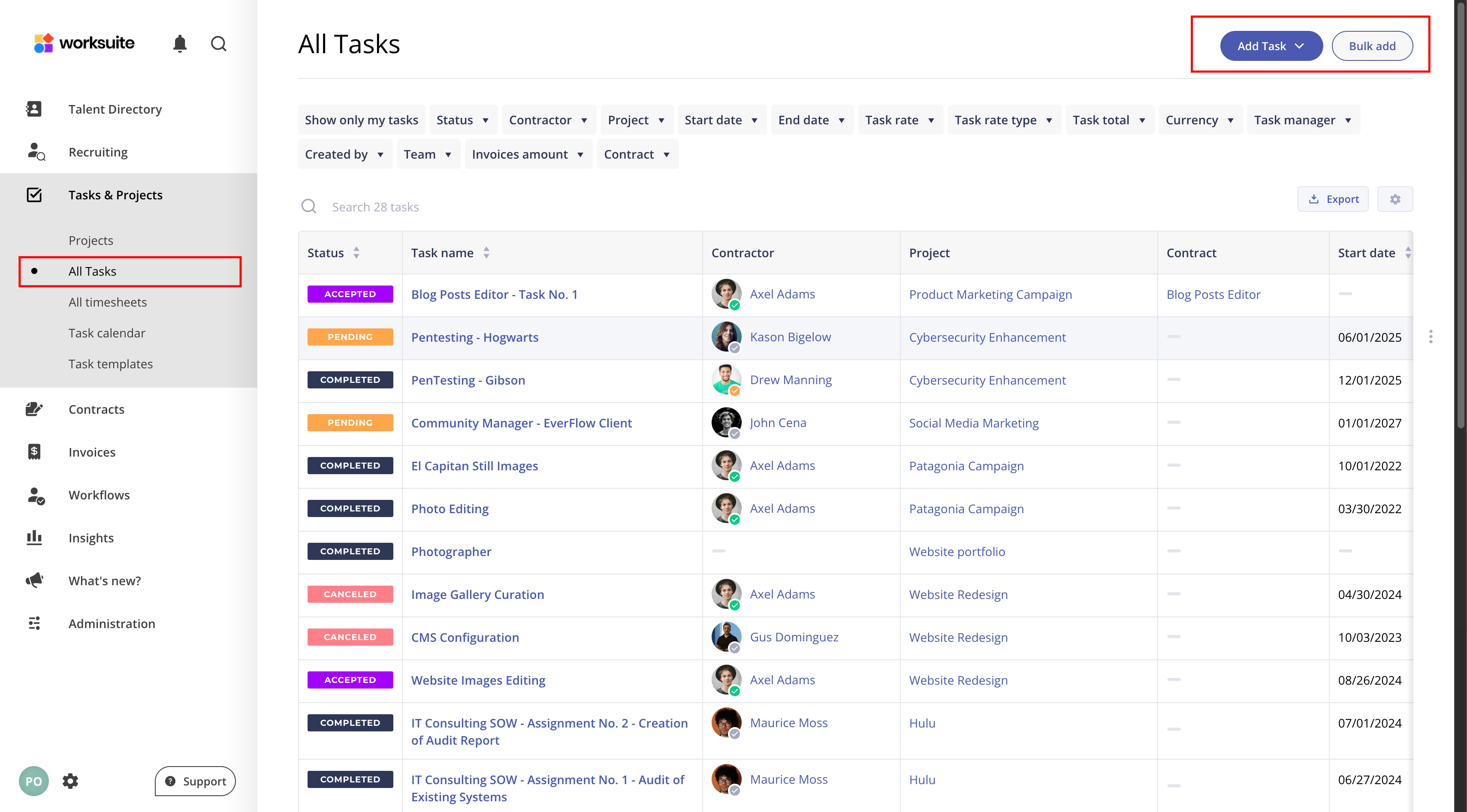This screenshot has width=1467, height=812.
Task: Open Task calendar in sidebar
Action: point(106,333)
